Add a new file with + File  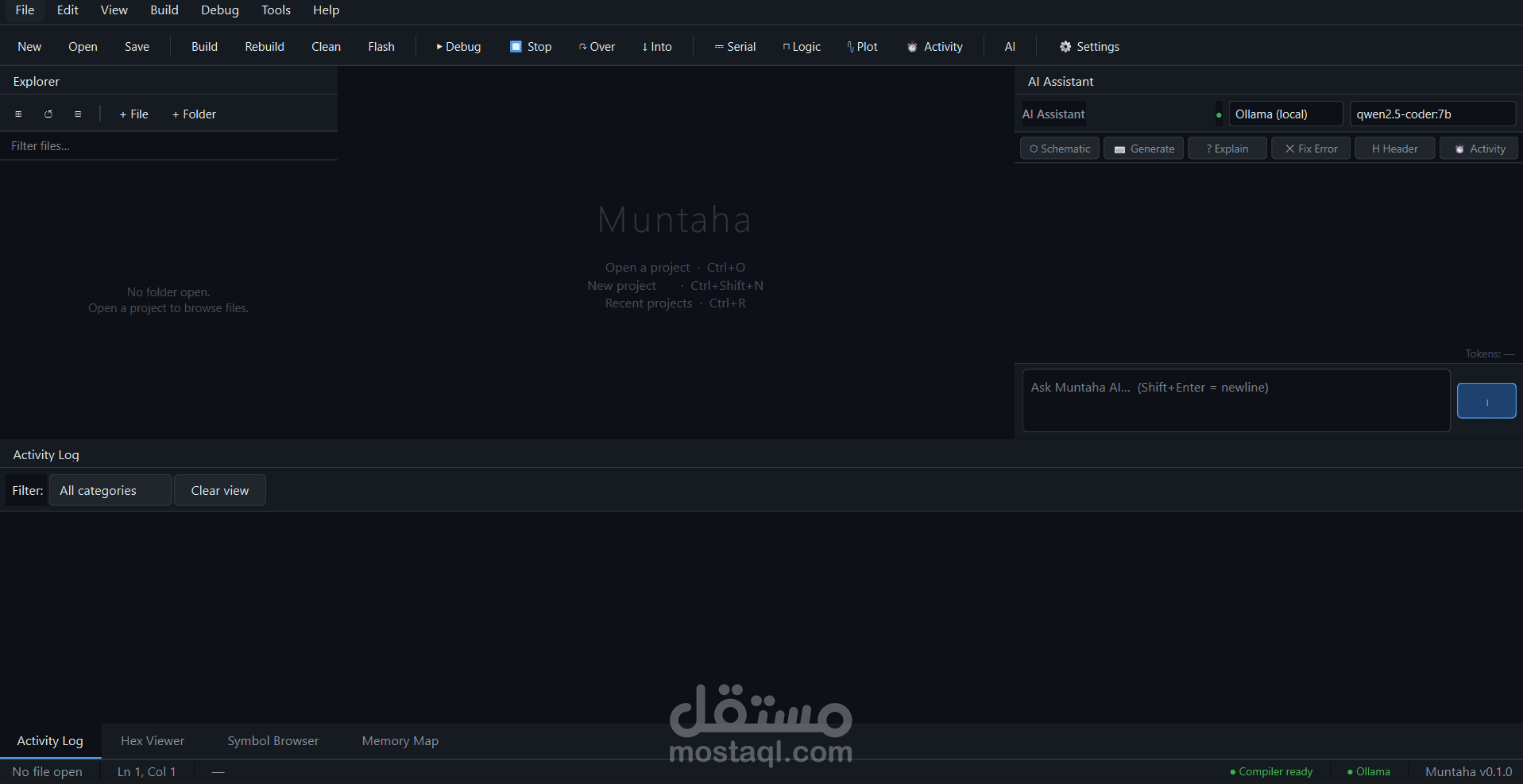coord(133,114)
